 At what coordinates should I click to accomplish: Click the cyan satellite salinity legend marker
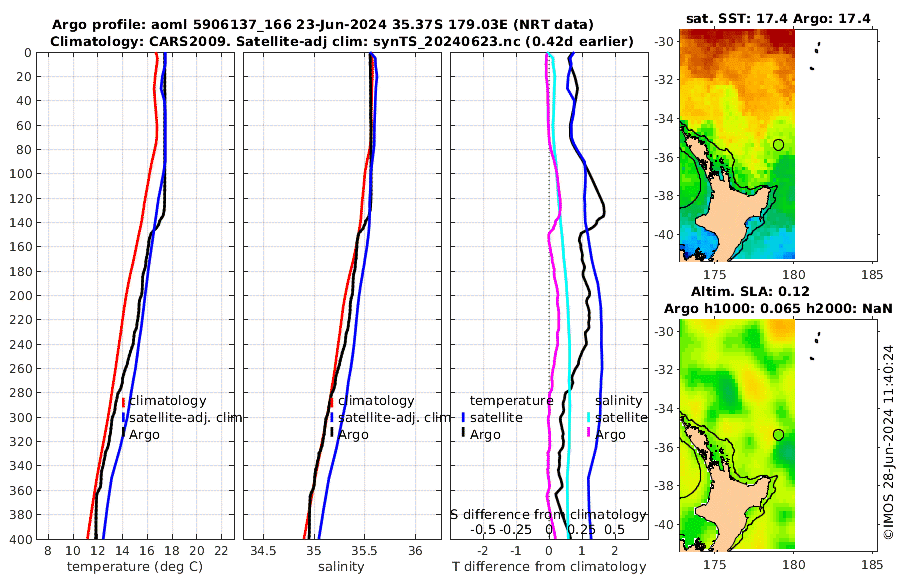click(589, 418)
